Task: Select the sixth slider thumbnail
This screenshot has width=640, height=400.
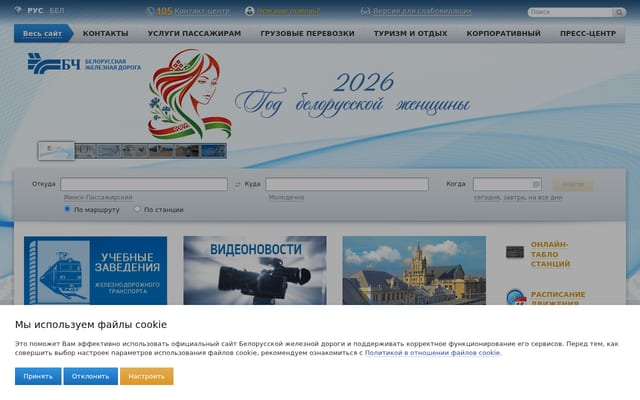Action: coord(187,151)
